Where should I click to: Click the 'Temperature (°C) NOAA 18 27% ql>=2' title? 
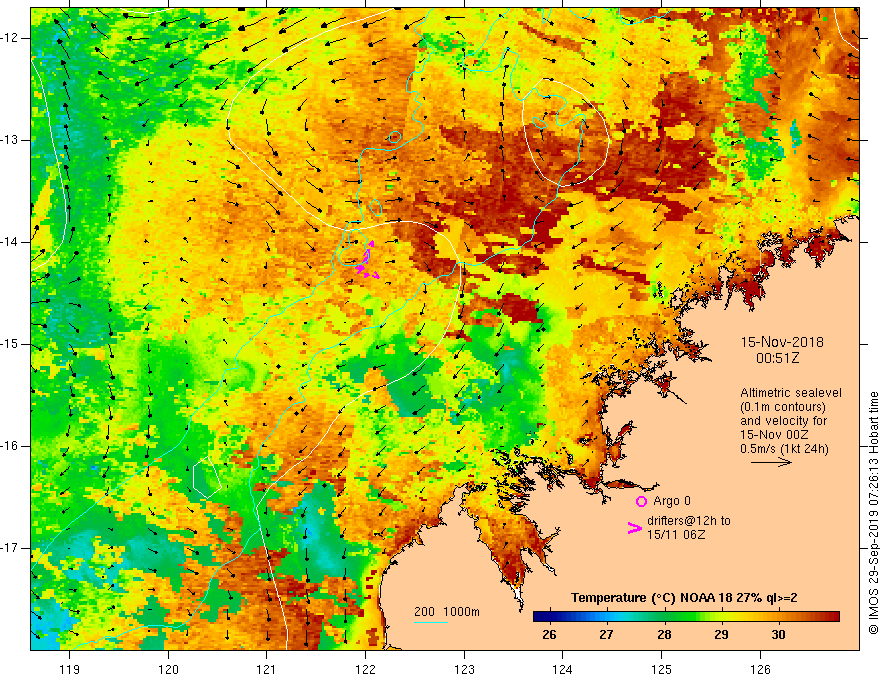(684, 598)
